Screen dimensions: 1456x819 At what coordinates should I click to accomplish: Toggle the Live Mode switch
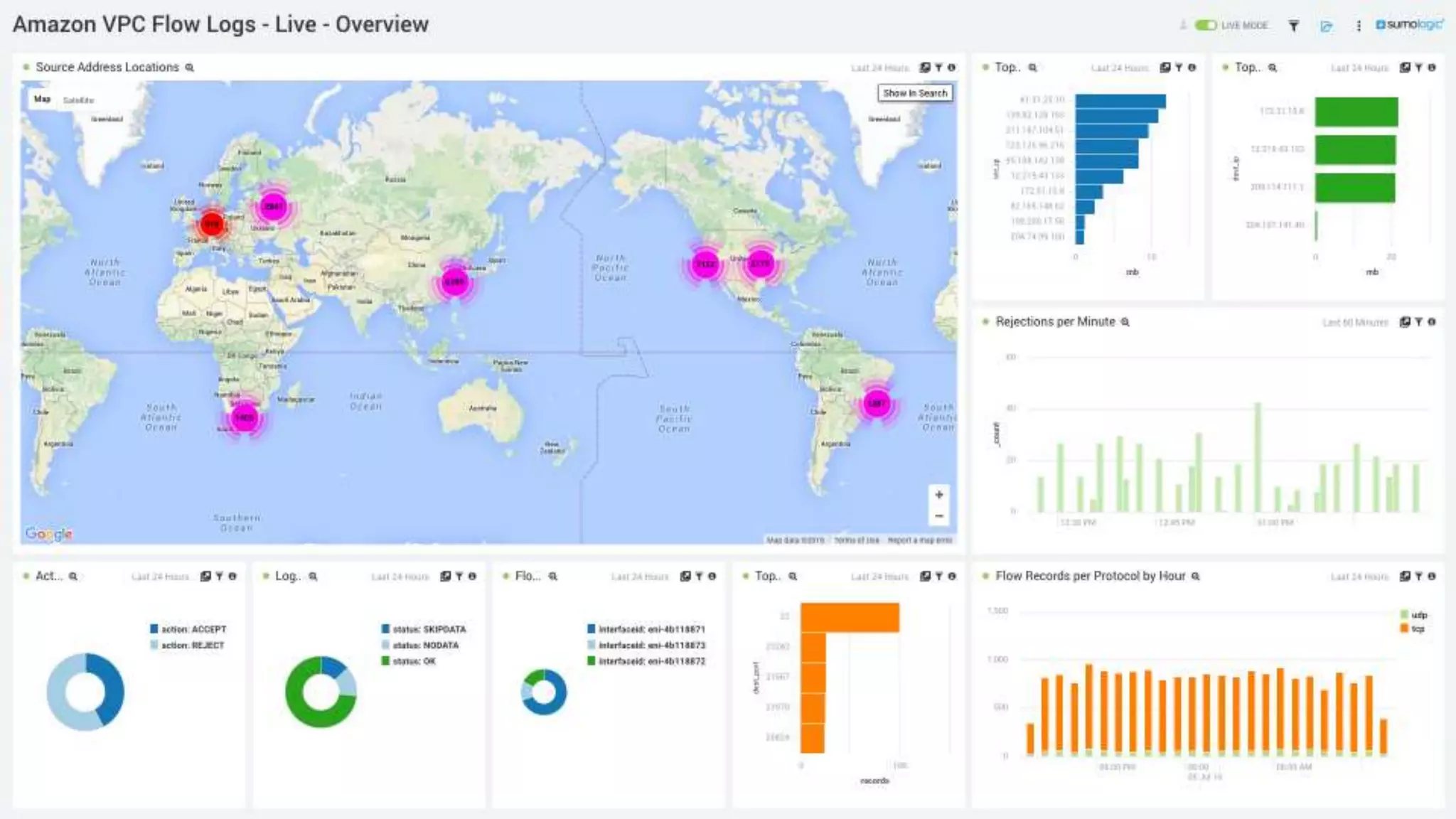[x=1205, y=26]
